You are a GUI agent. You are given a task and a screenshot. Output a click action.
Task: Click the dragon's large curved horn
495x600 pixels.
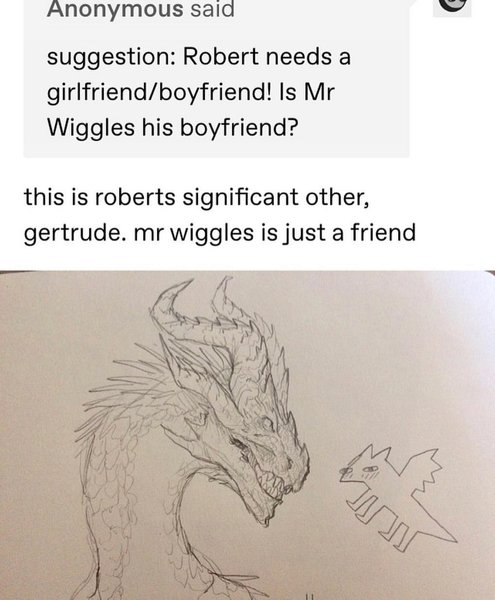170,314
